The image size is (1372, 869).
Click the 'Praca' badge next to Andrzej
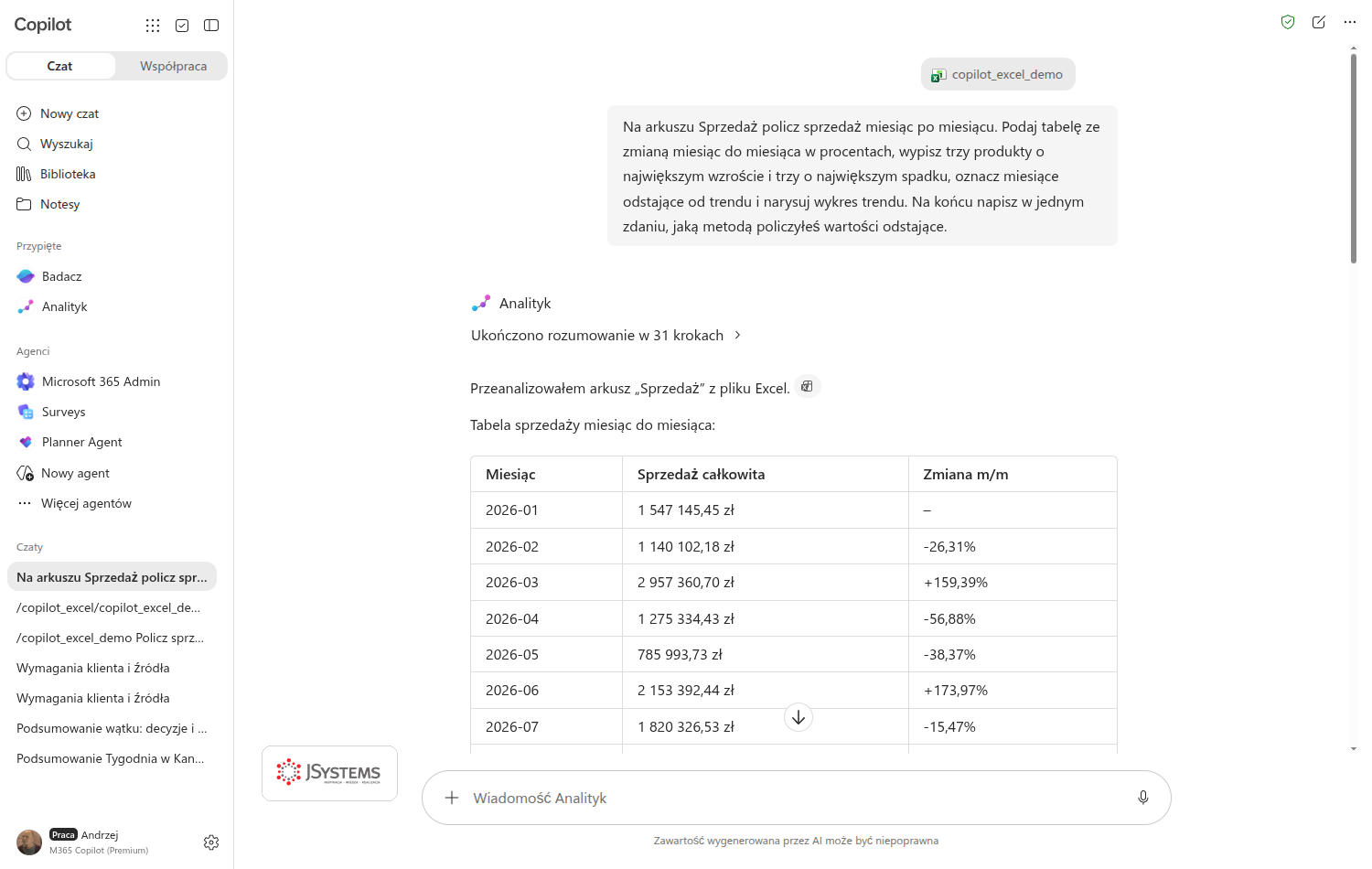click(x=63, y=834)
